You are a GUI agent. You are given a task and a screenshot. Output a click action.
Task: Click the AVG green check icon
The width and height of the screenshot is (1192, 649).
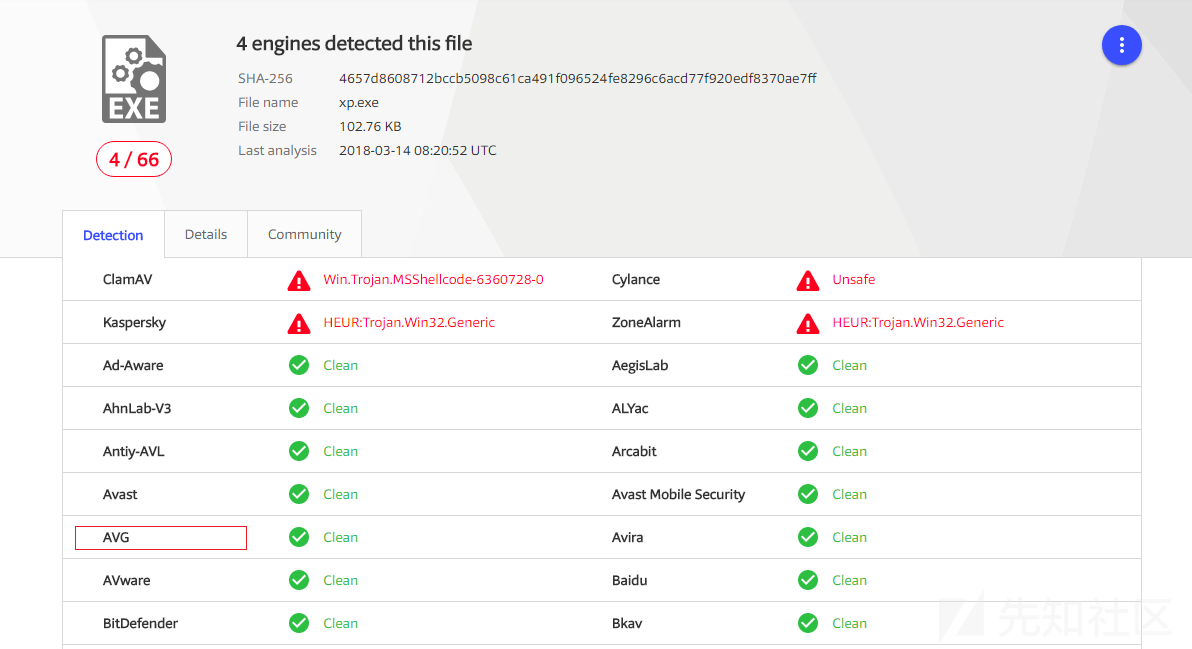pos(299,537)
